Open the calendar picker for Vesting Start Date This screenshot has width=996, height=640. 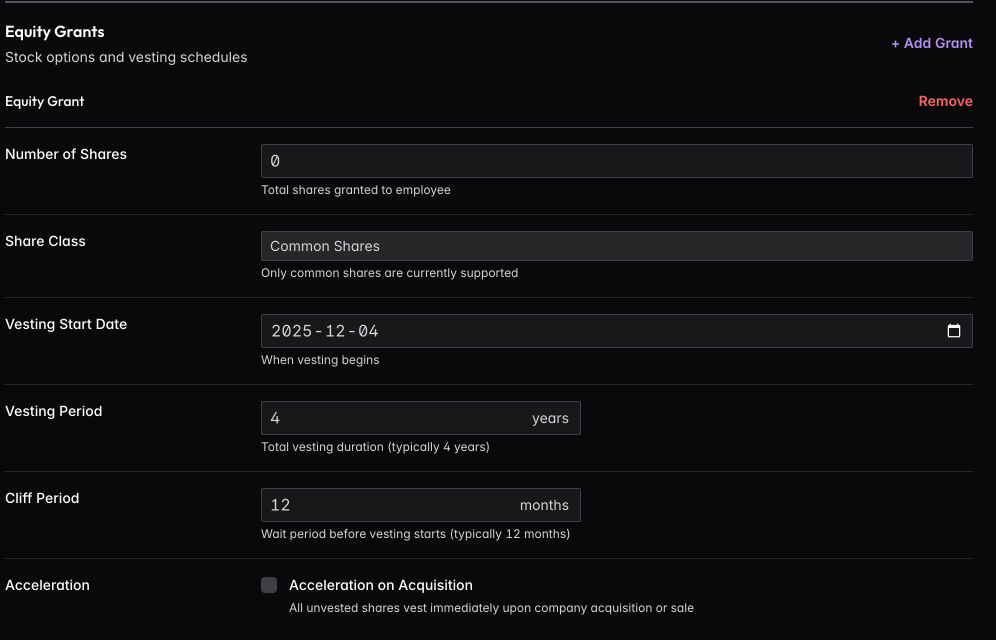tap(953, 331)
